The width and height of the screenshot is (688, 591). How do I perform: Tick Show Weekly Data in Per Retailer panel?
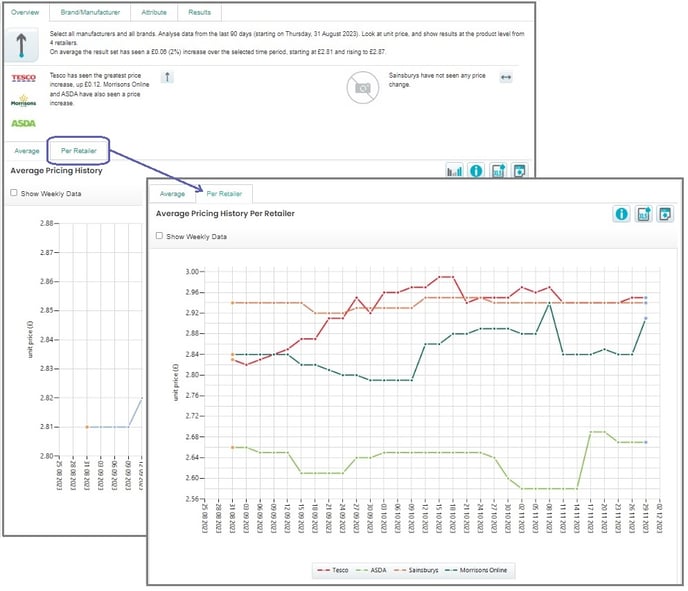[x=159, y=236]
